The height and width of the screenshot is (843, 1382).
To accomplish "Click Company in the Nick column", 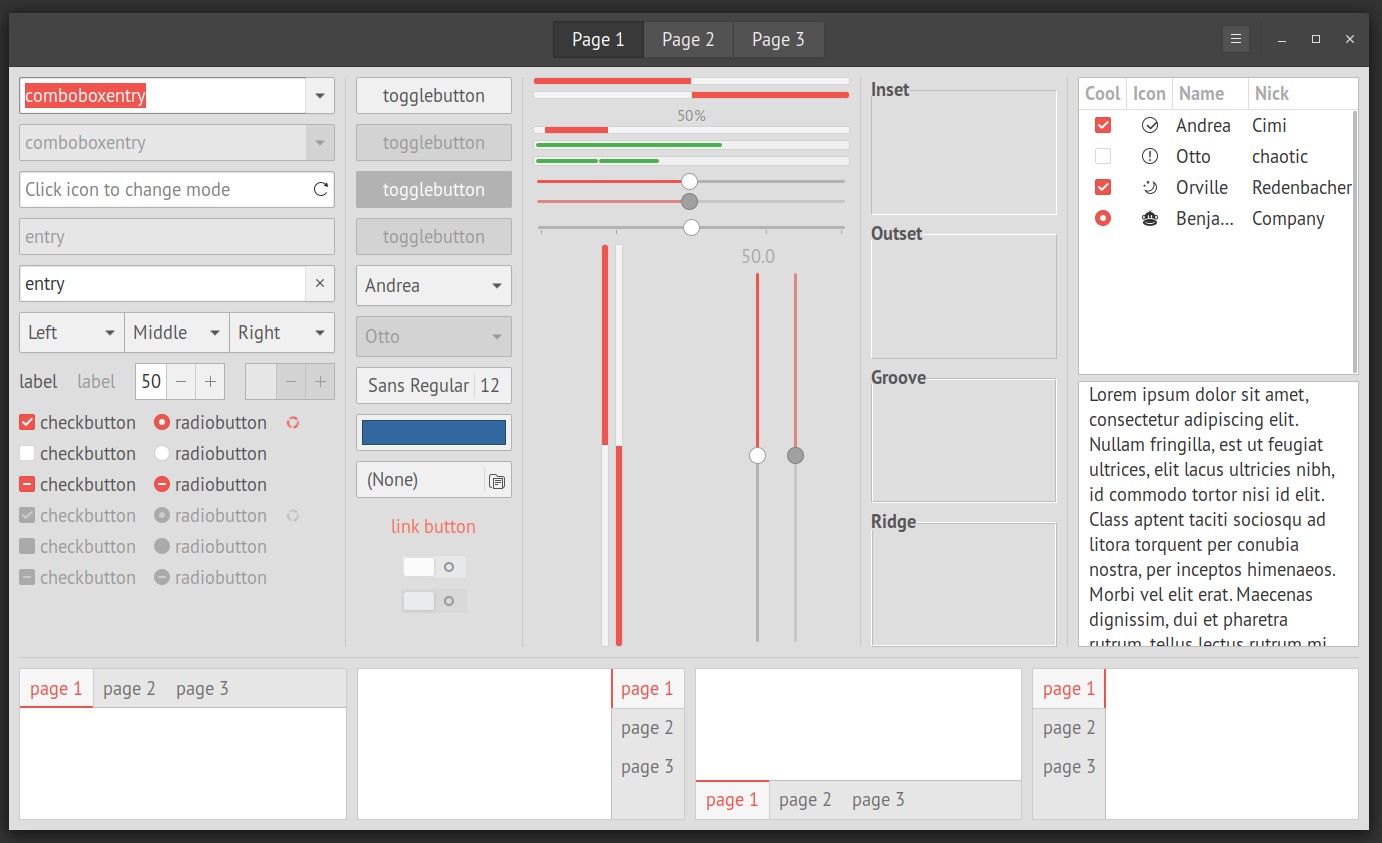I will click(x=1288, y=218).
